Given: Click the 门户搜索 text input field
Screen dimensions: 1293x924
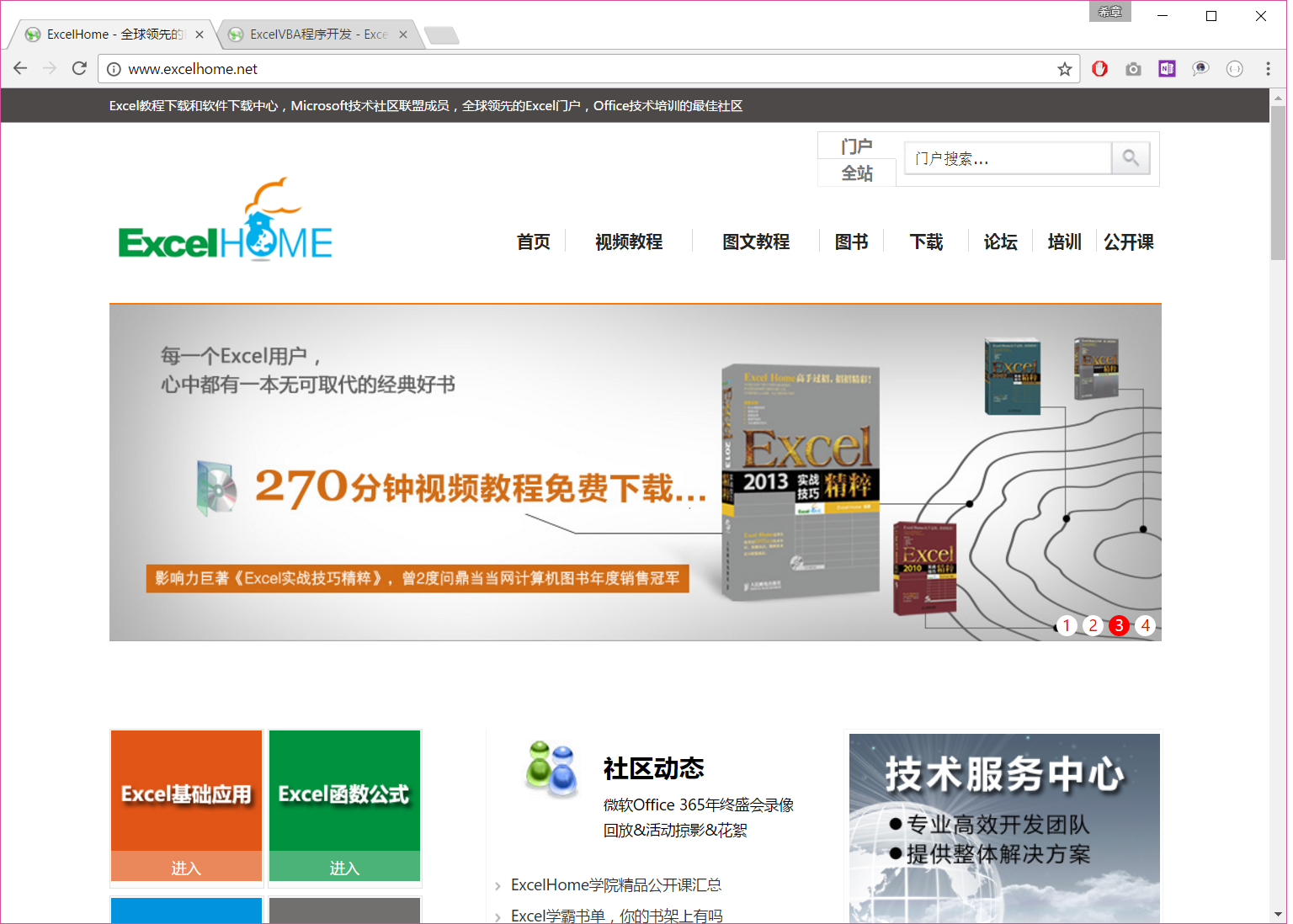Looking at the screenshot, I should [1007, 158].
